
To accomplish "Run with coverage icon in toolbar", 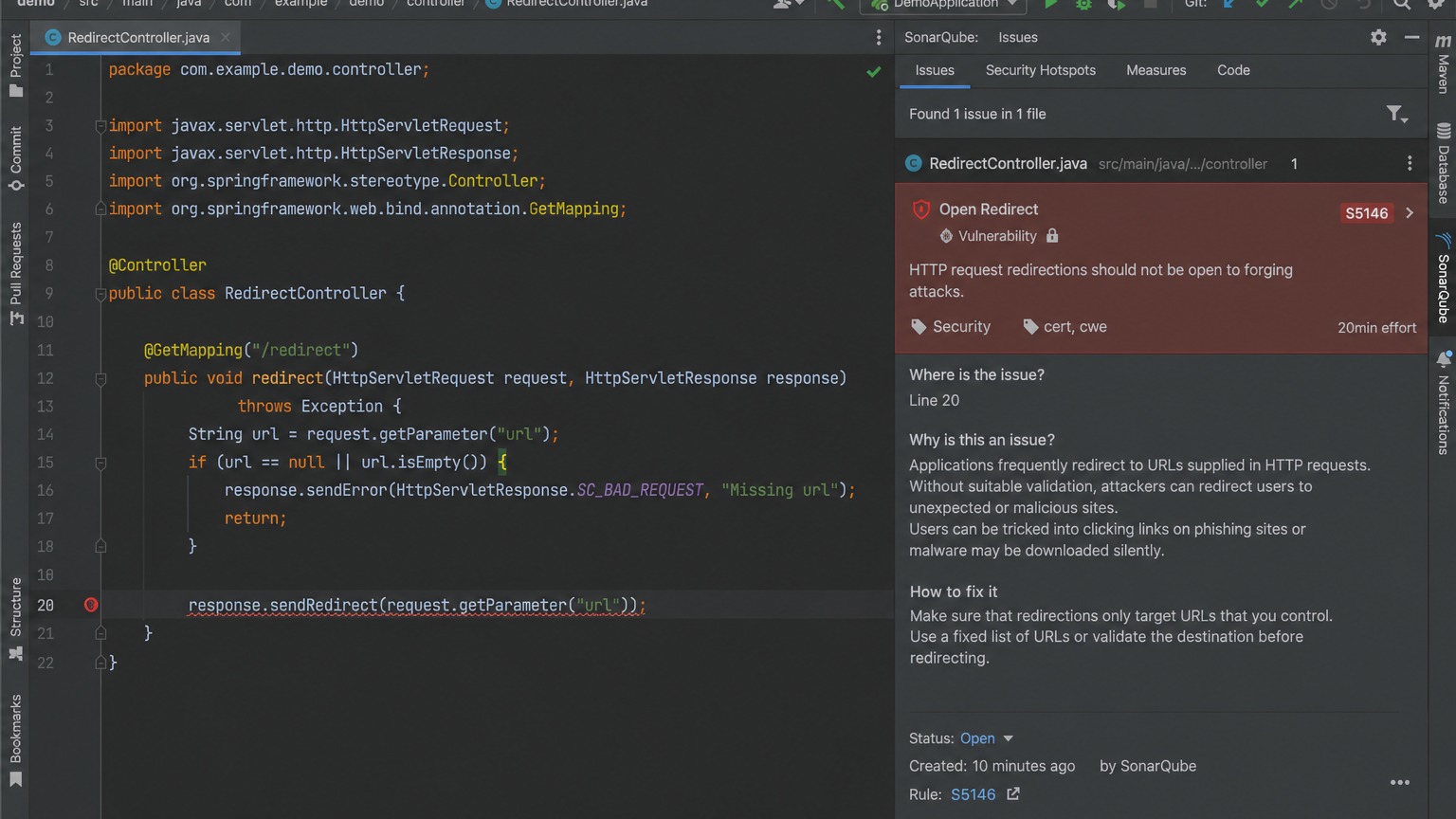I will point(1117,4).
